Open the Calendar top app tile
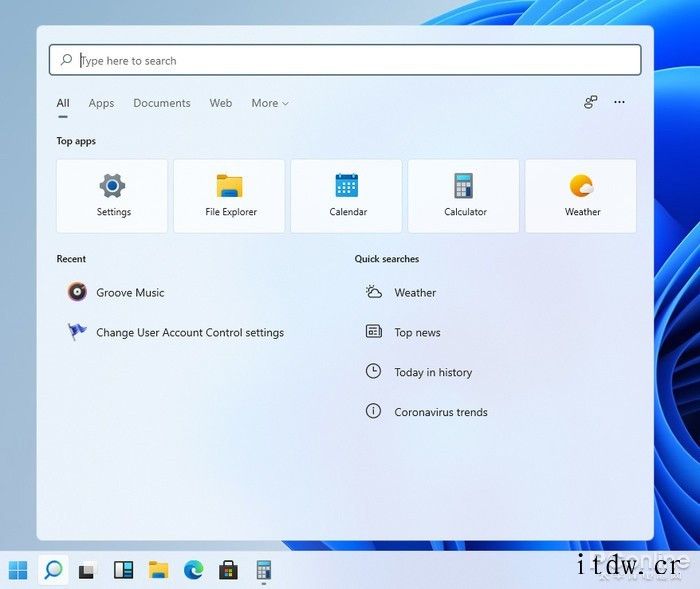 (x=346, y=196)
